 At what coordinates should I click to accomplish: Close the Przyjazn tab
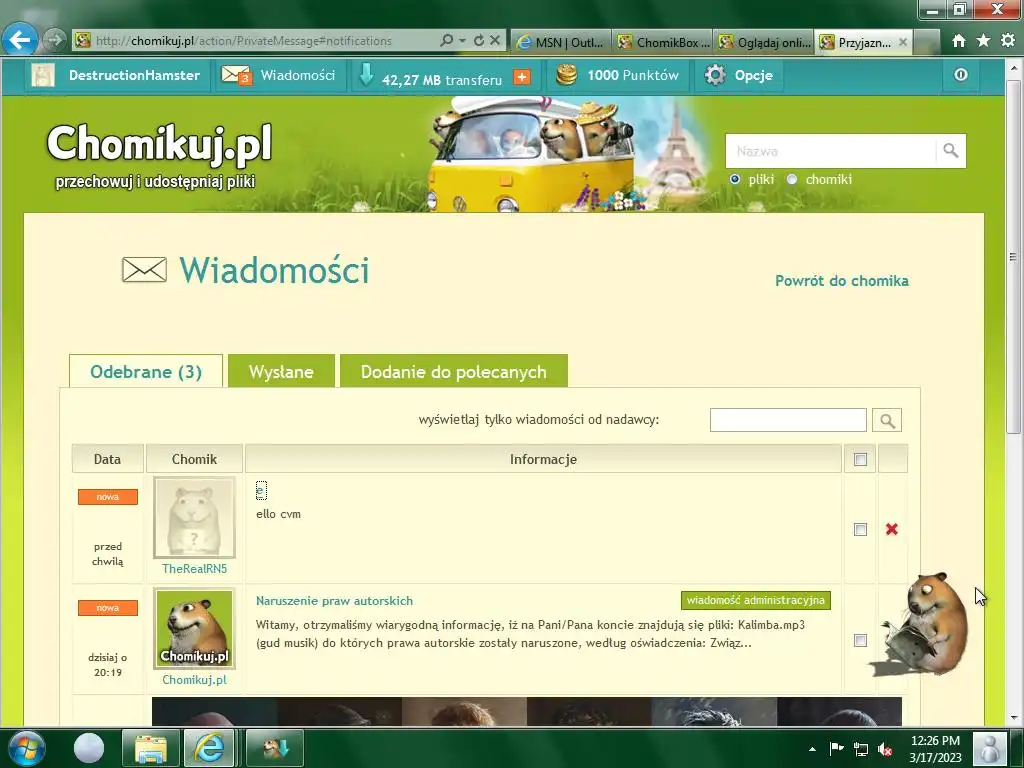[x=903, y=42]
